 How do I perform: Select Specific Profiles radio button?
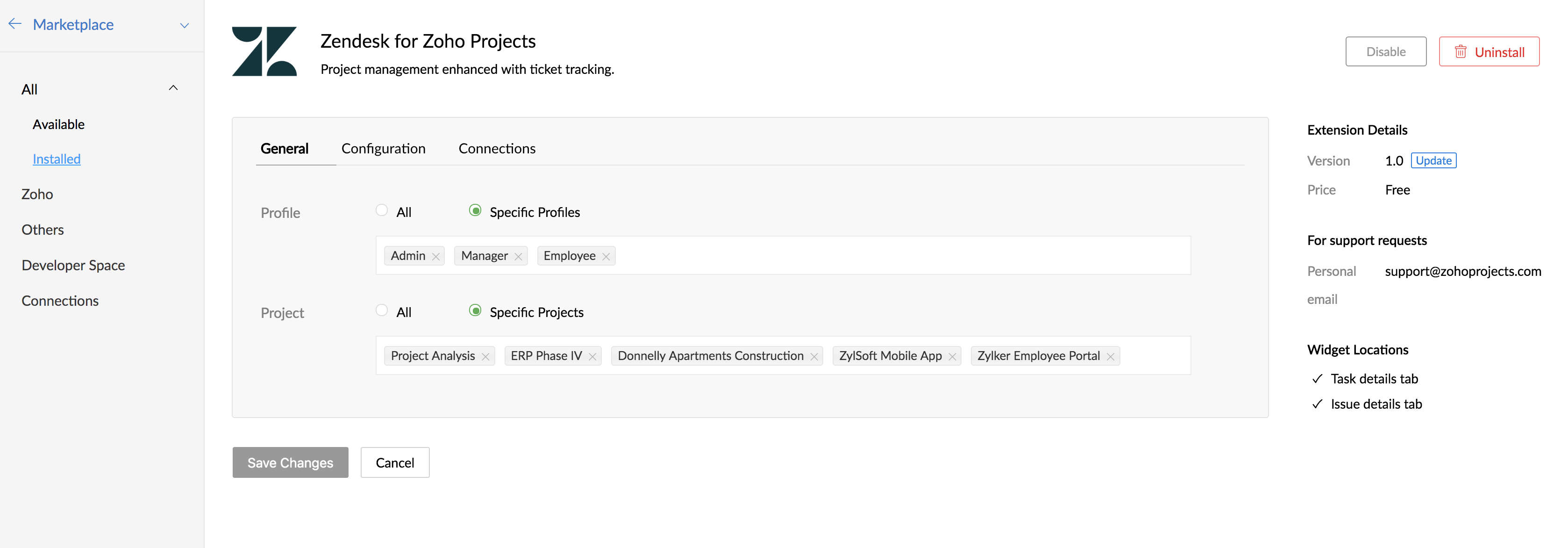pyautogui.click(x=475, y=210)
